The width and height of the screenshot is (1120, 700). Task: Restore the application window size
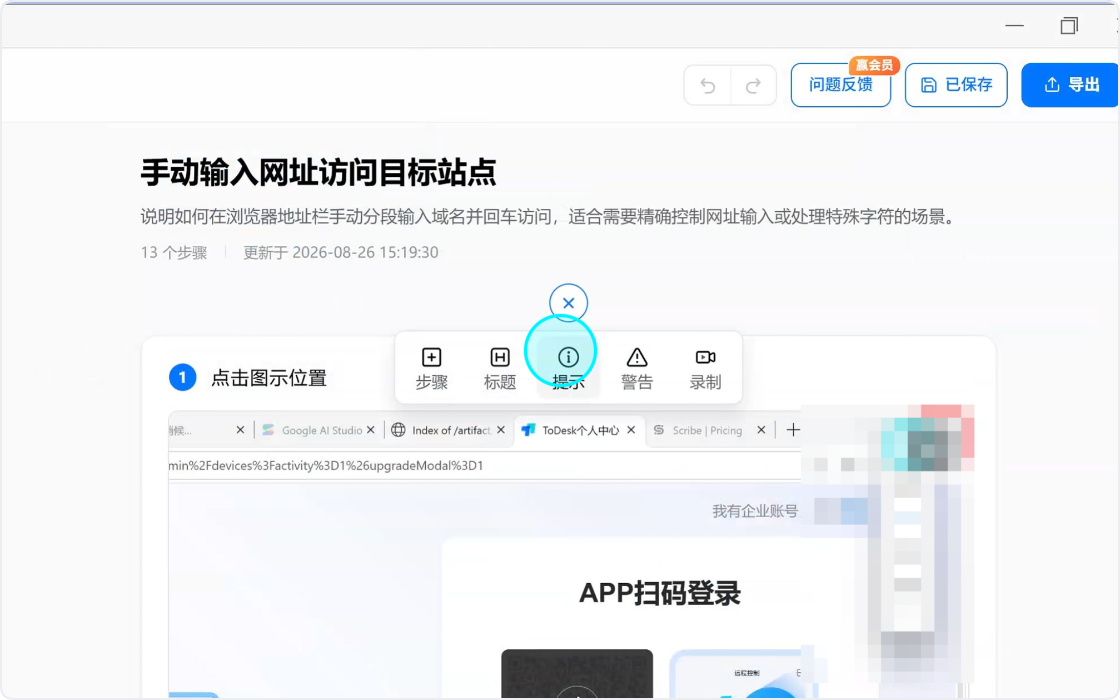(x=1069, y=26)
